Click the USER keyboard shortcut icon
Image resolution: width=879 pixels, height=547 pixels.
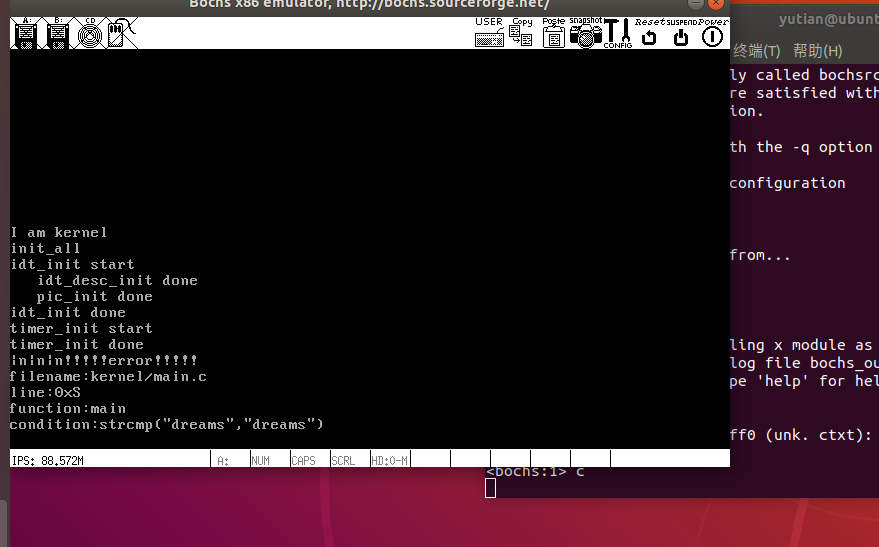[489, 33]
